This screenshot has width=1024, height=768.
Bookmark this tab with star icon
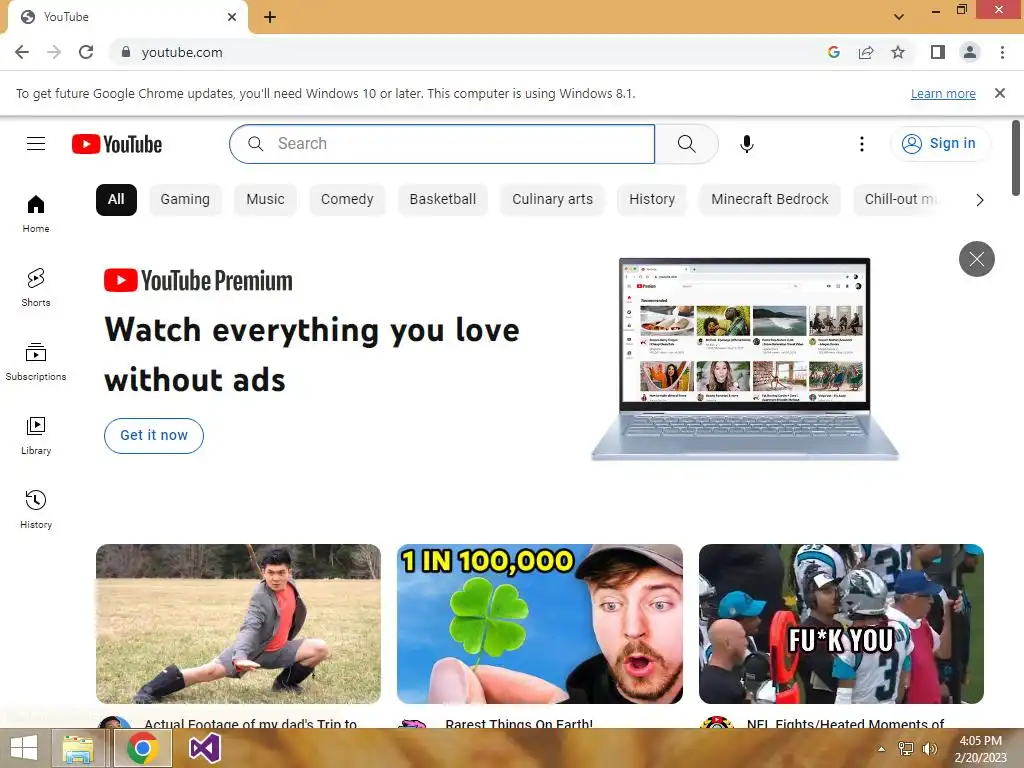[x=898, y=52]
